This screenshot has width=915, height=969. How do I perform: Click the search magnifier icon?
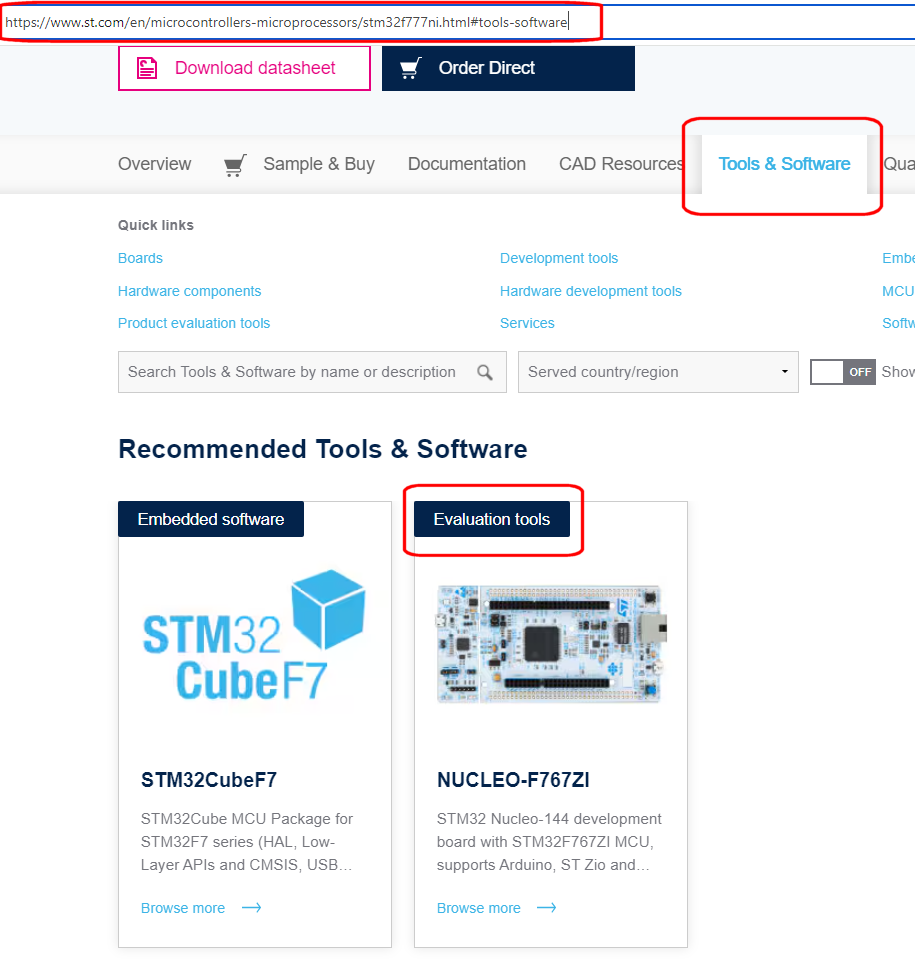click(486, 371)
